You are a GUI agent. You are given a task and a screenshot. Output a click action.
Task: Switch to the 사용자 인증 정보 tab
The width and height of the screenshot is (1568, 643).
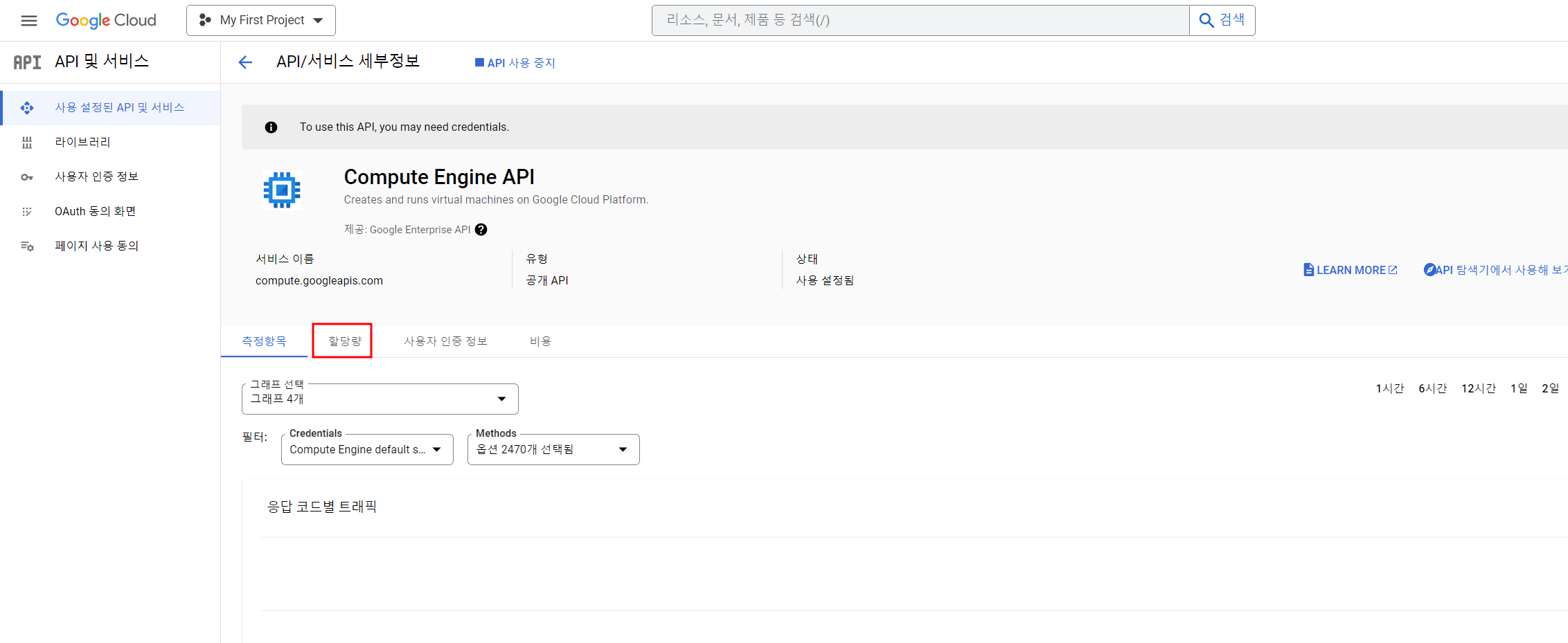point(445,341)
